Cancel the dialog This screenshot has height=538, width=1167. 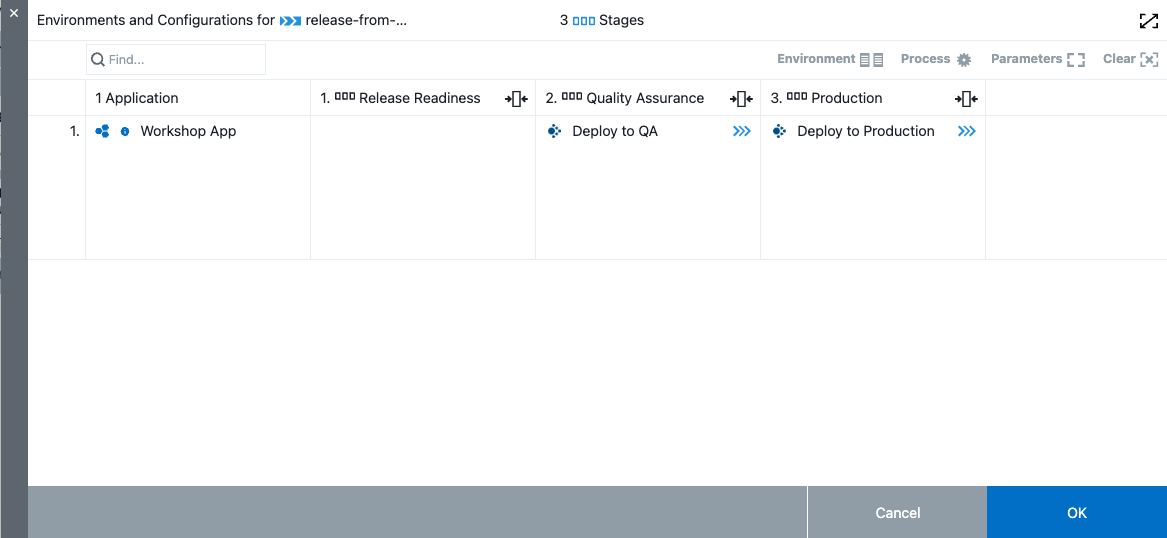click(898, 513)
